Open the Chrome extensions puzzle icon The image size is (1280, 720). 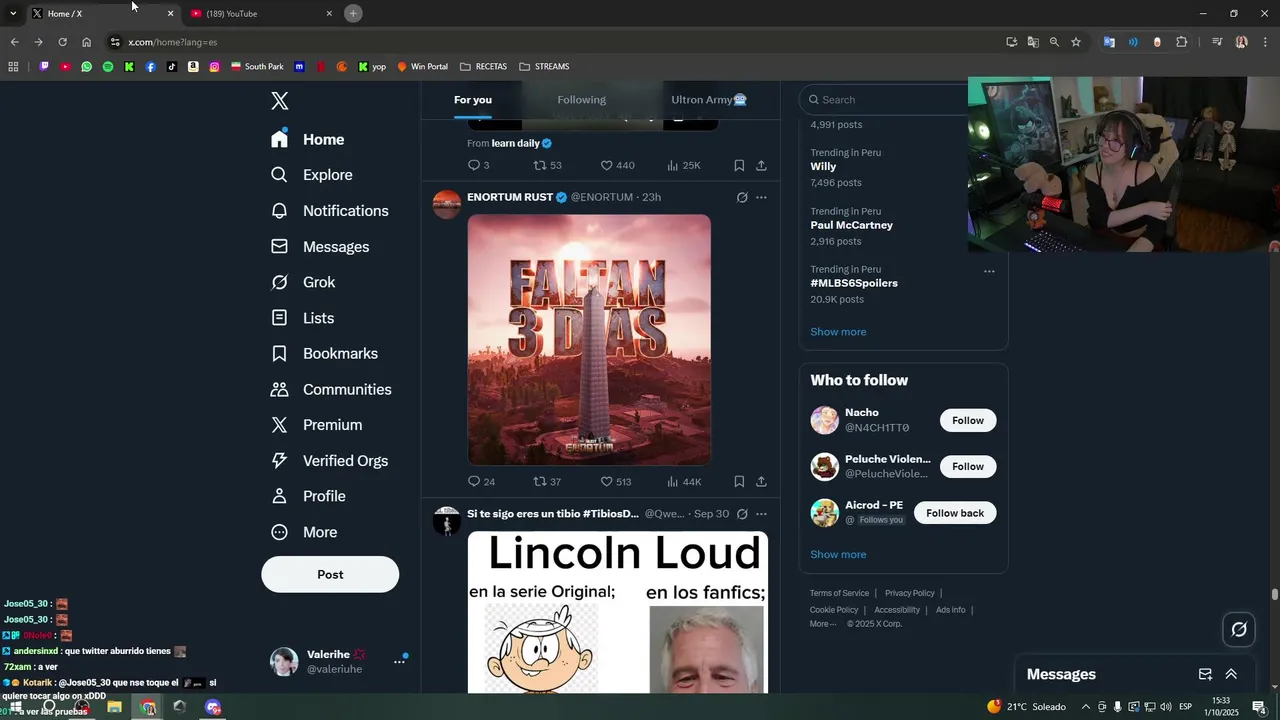click(1181, 42)
